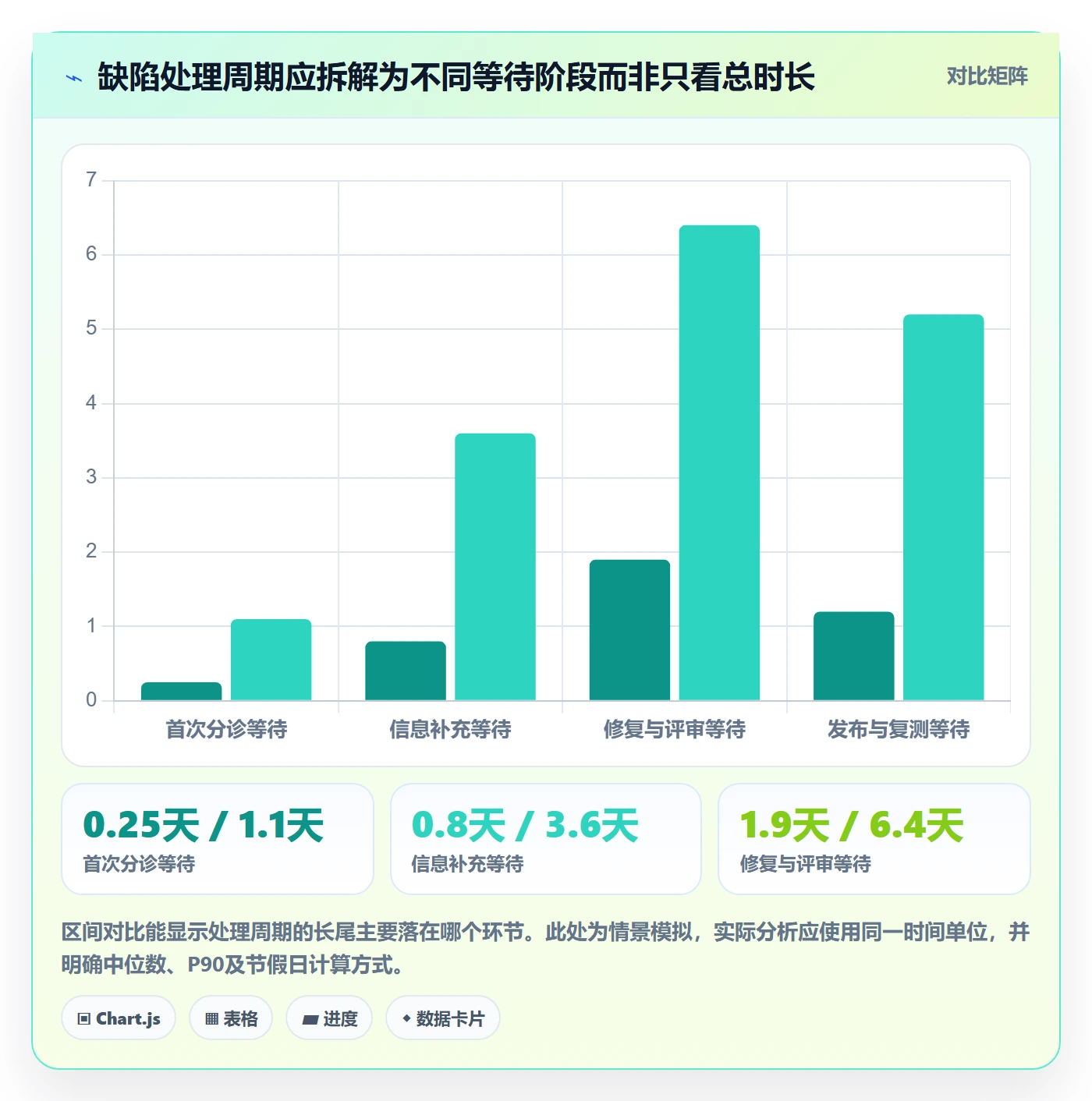Screen dimensions: 1092x1101
Task: Click the light teal bar for 发布与复测等待
Action: (944, 508)
